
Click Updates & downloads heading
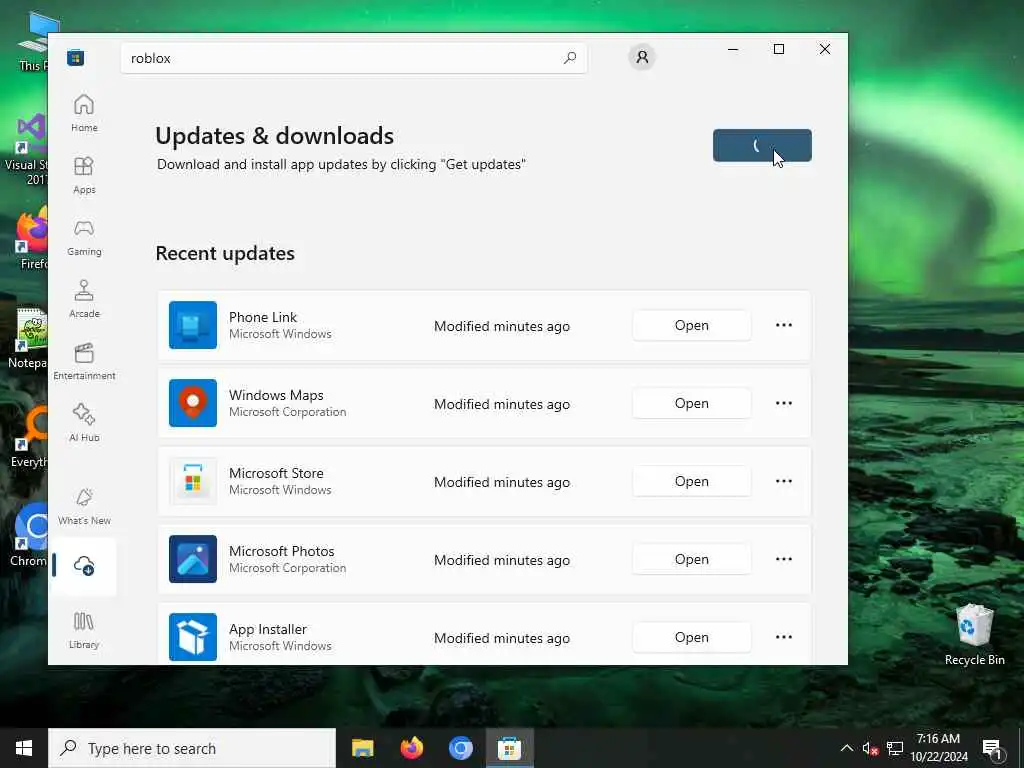tap(275, 136)
